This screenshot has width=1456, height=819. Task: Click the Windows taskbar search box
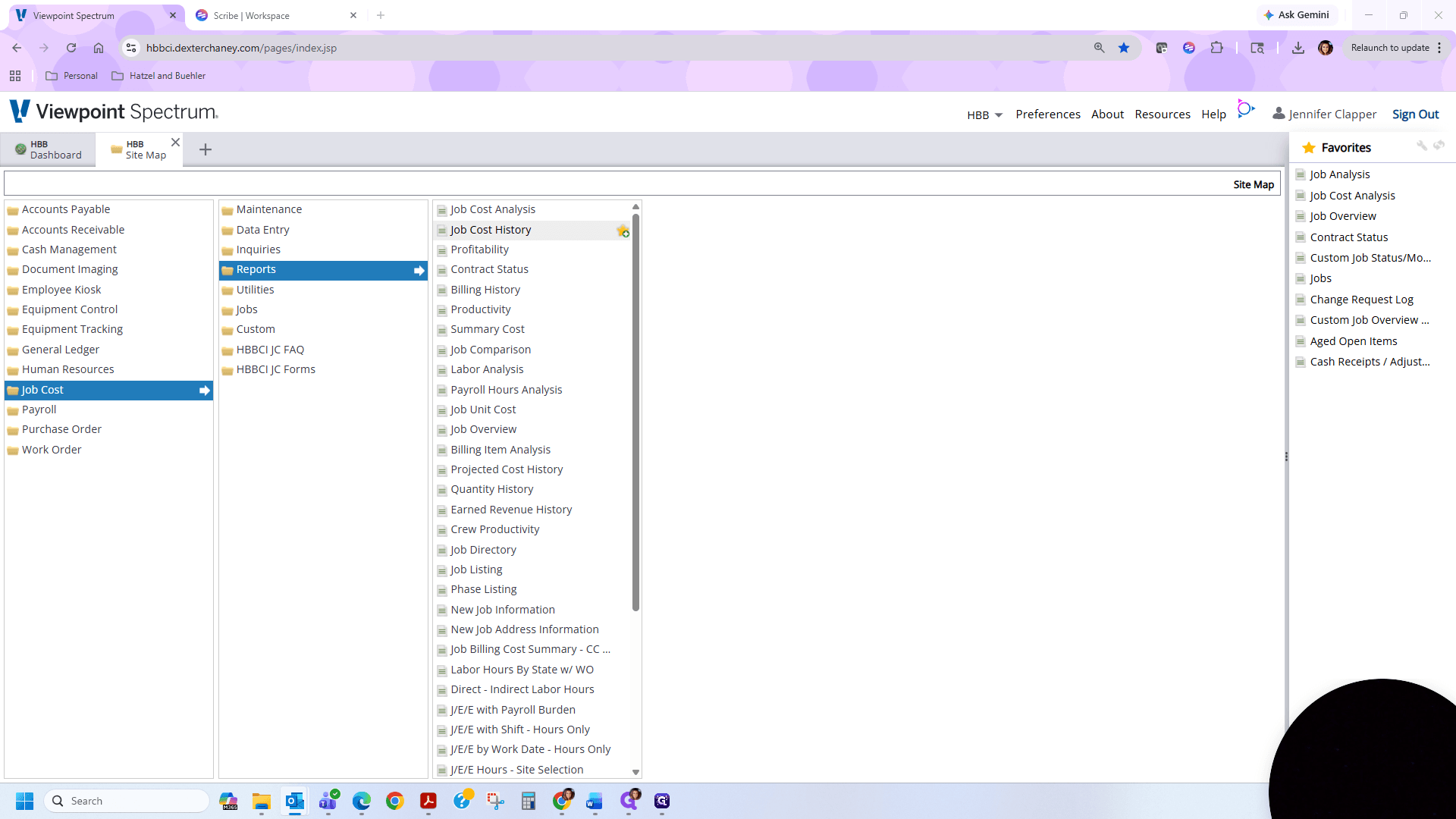pyautogui.click(x=127, y=801)
